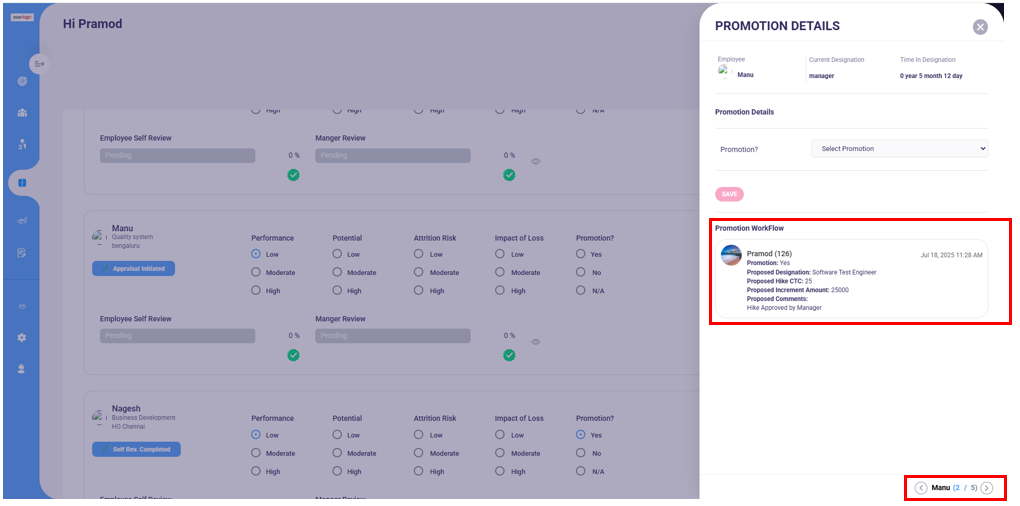The height and width of the screenshot is (506, 1020).
Task: Click Pramod's avatar in Promotion WorkFlow
Action: point(731,255)
